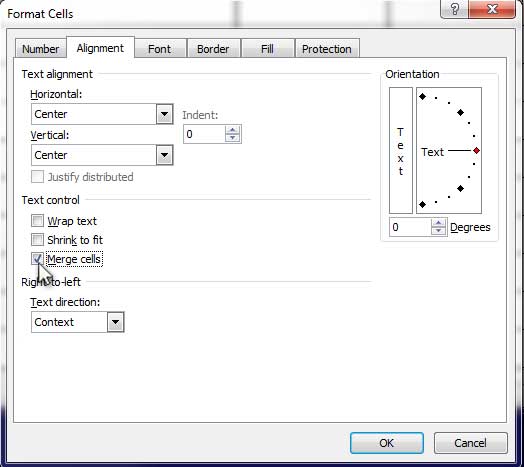The width and height of the screenshot is (524, 467).
Task: Click the Cancel button
Action: pyautogui.click(x=471, y=443)
